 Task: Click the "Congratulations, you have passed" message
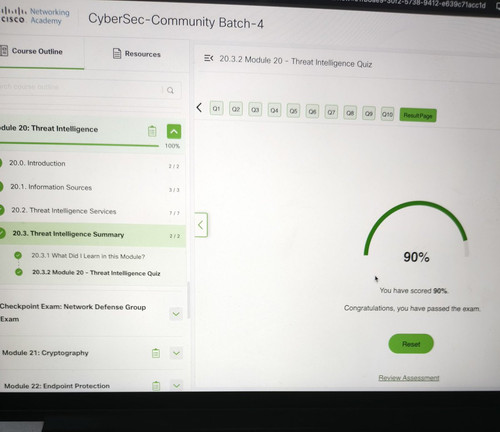(x=412, y=308)
